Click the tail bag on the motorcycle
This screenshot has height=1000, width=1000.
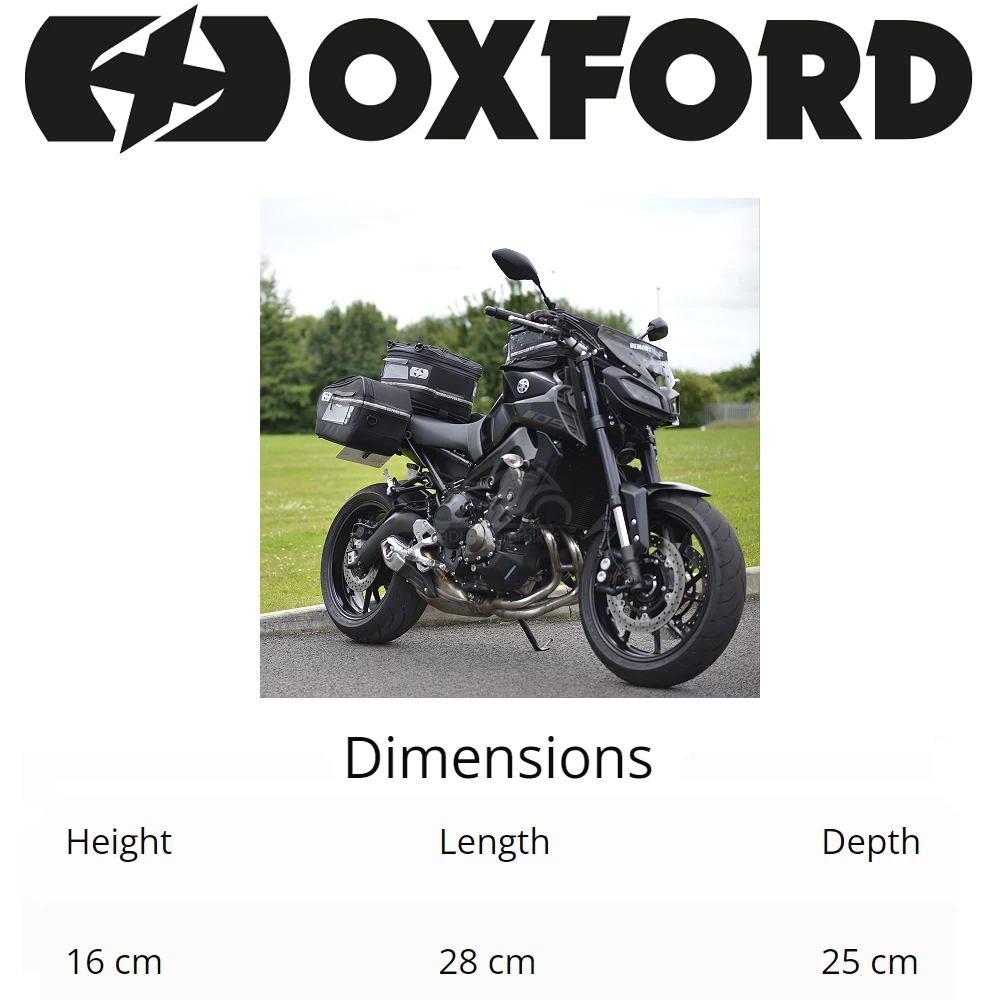pyautogui.click(x=431, y=376)
